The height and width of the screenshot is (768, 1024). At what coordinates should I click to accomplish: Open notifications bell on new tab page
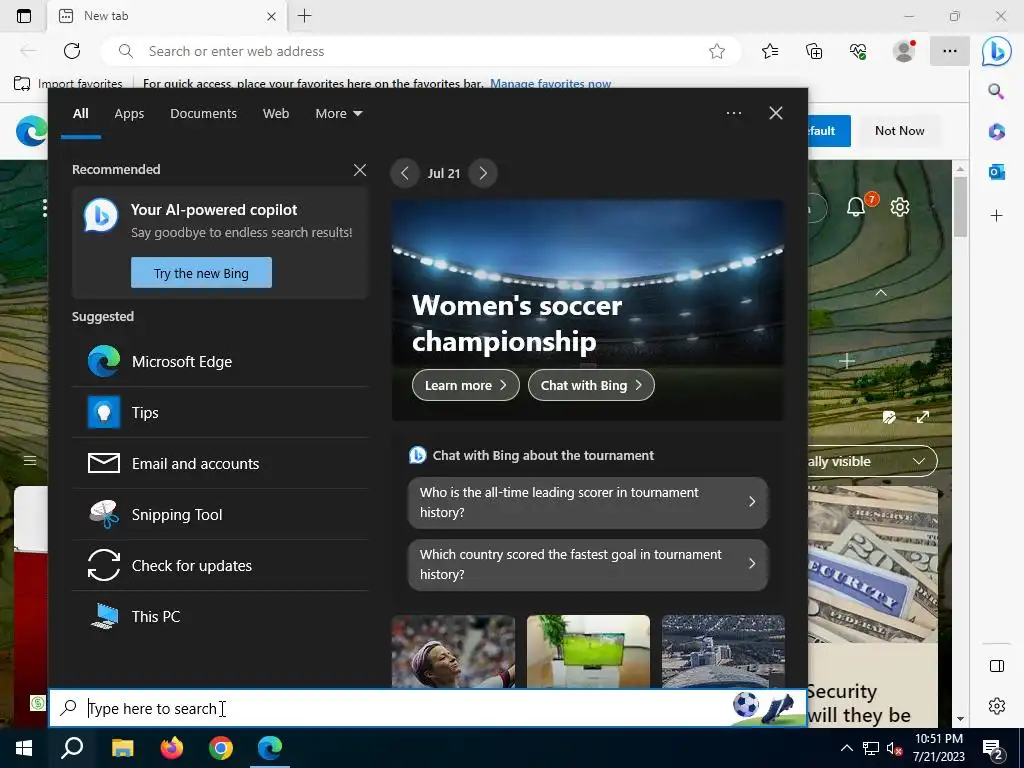tap(856, 208)
